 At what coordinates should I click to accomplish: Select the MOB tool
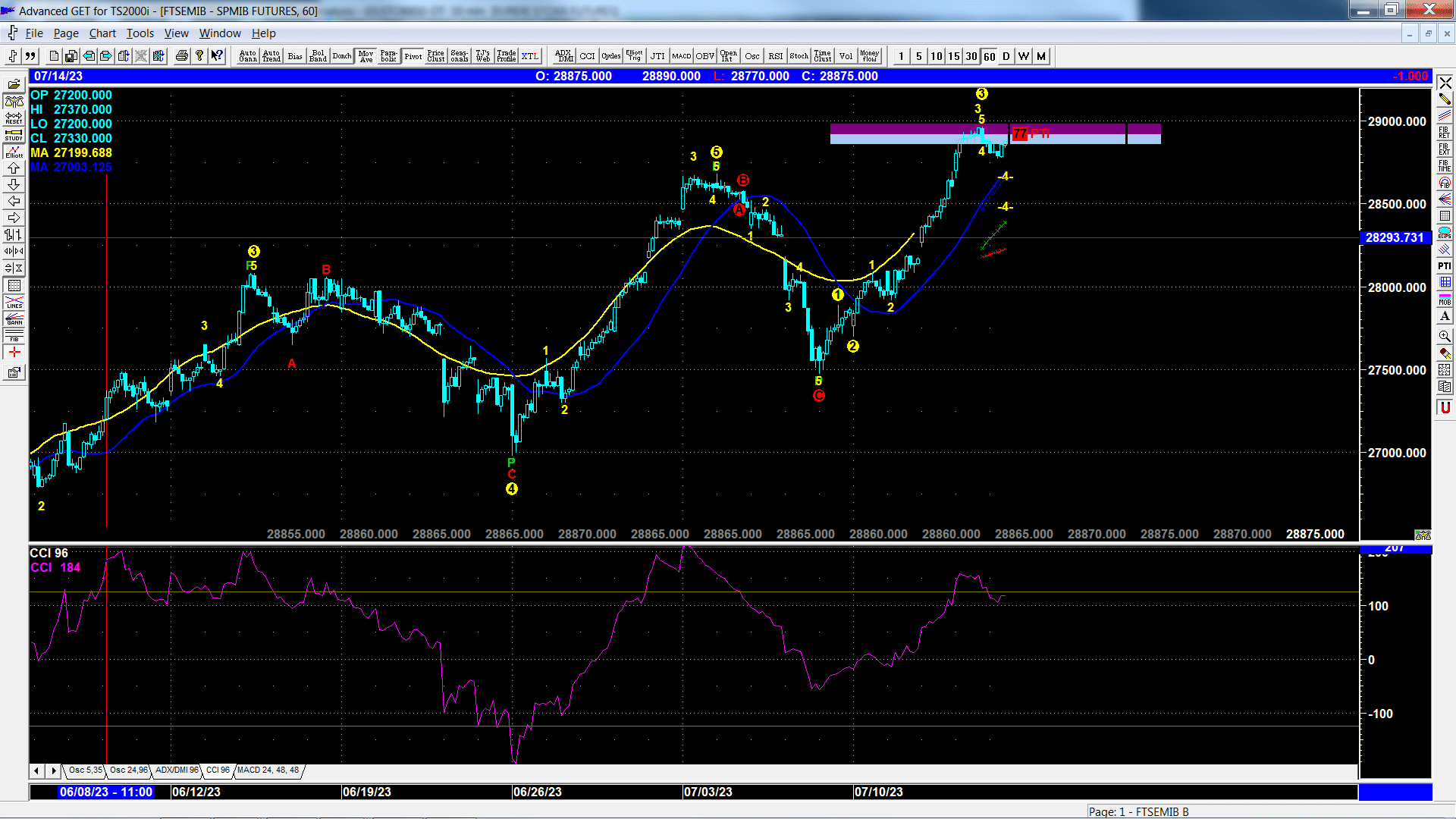[x=1445, y=300]
